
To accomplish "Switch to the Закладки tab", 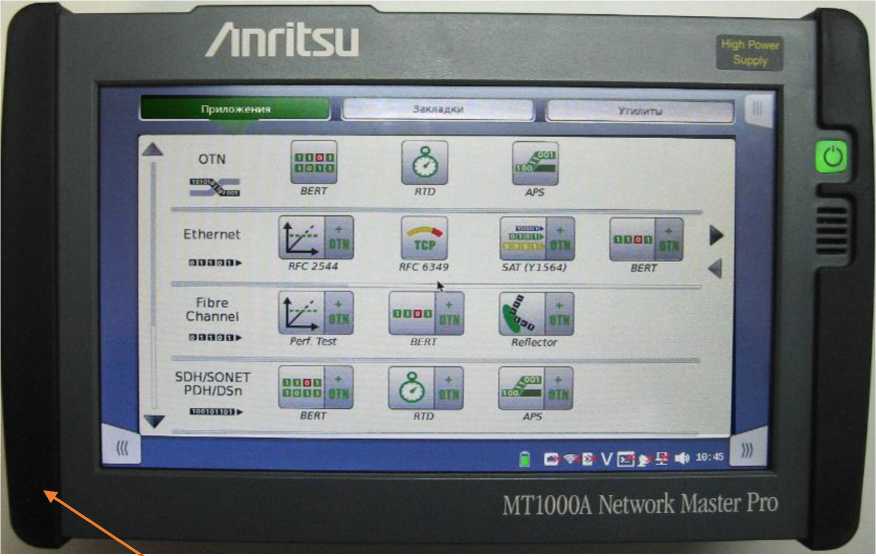I will [437, 109].
